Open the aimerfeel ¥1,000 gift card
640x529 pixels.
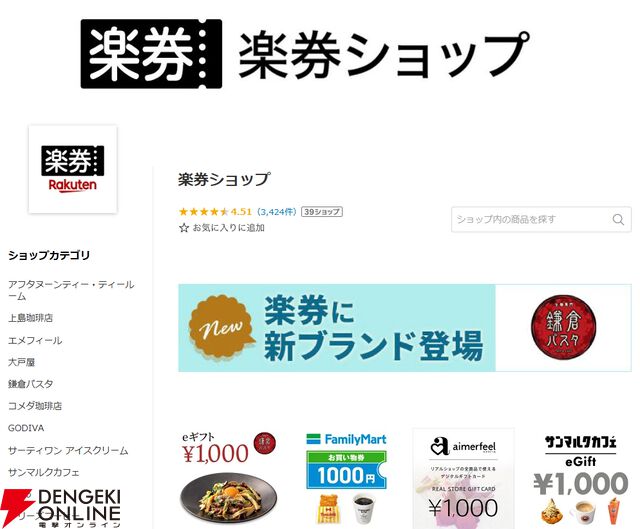463,478
